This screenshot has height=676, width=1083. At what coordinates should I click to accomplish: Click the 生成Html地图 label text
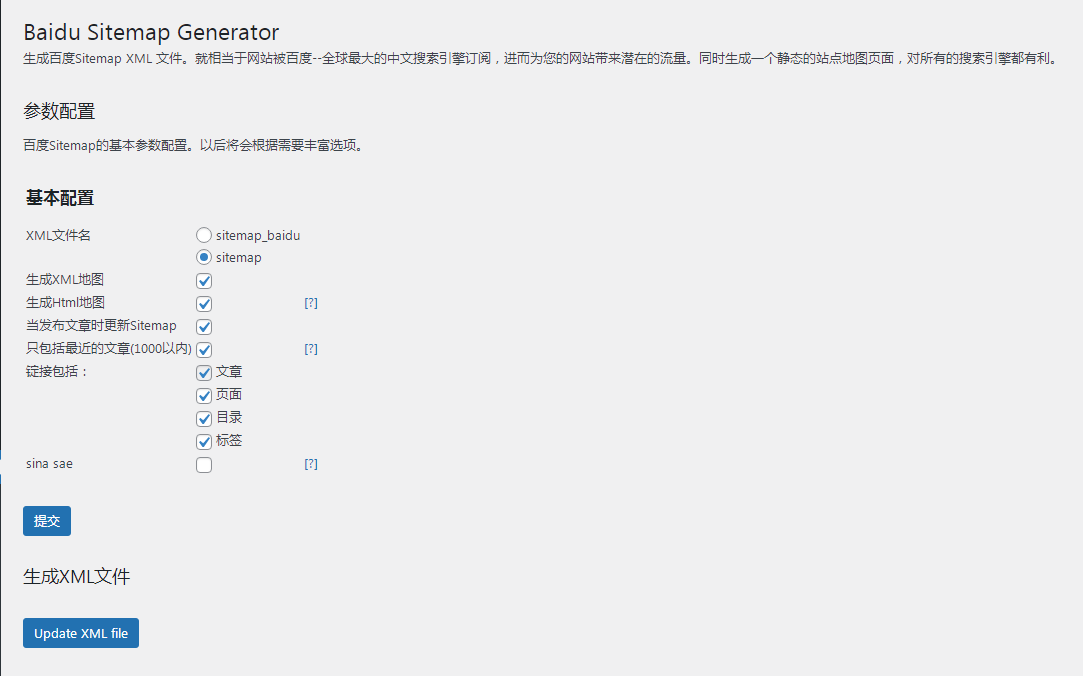pyautogui.click(x=66, y=302)
